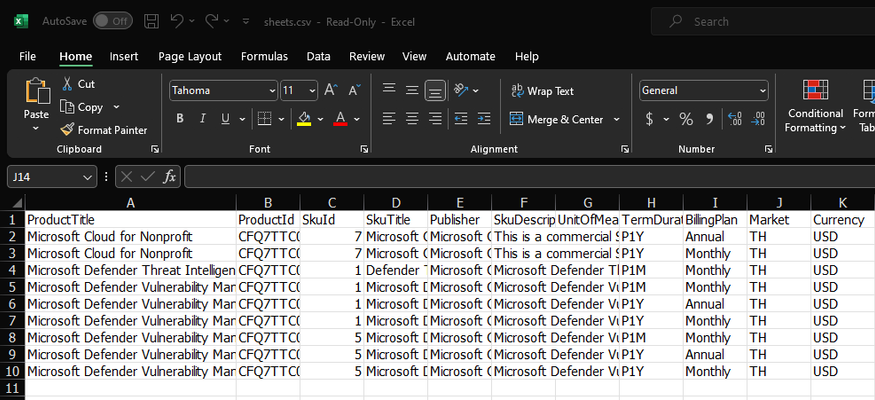Switch to the Formulas tab
Screen dimensions: 875x400
pos(265,56)
